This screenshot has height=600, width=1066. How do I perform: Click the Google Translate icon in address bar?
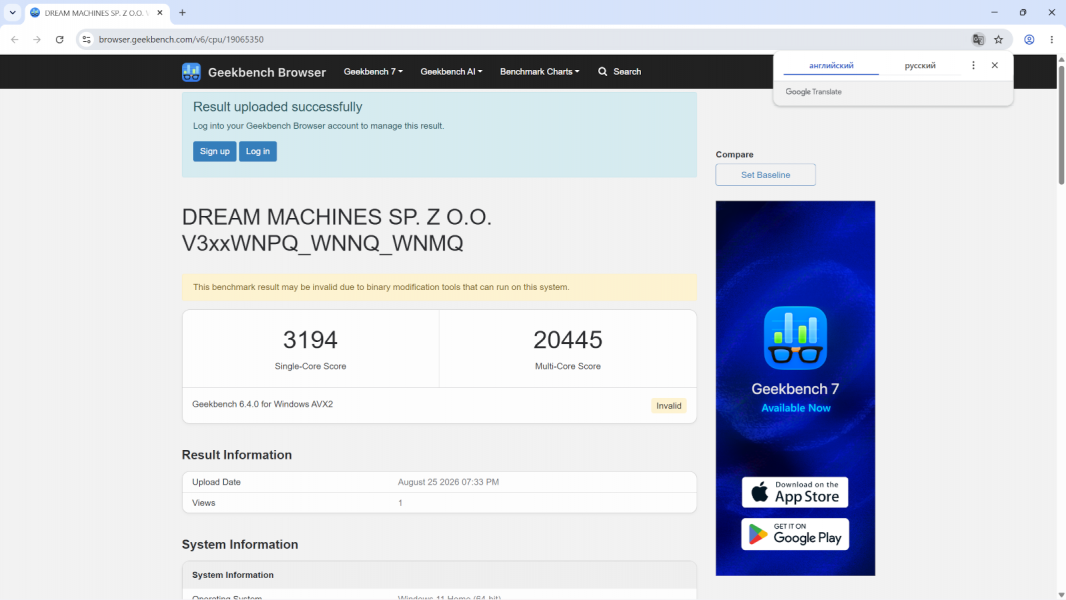tap(978, 39)
